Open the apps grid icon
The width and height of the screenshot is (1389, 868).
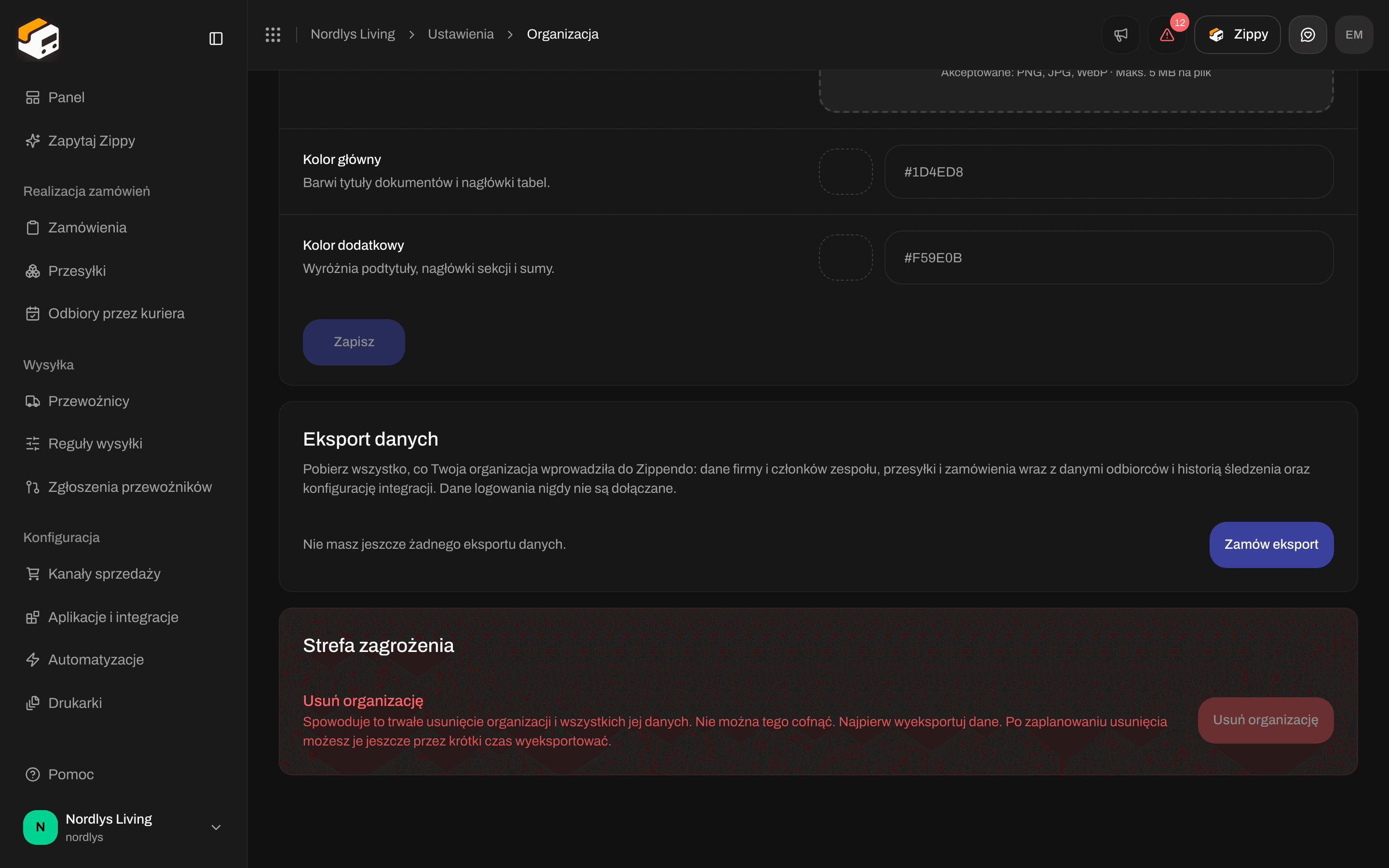click(272, 34)
